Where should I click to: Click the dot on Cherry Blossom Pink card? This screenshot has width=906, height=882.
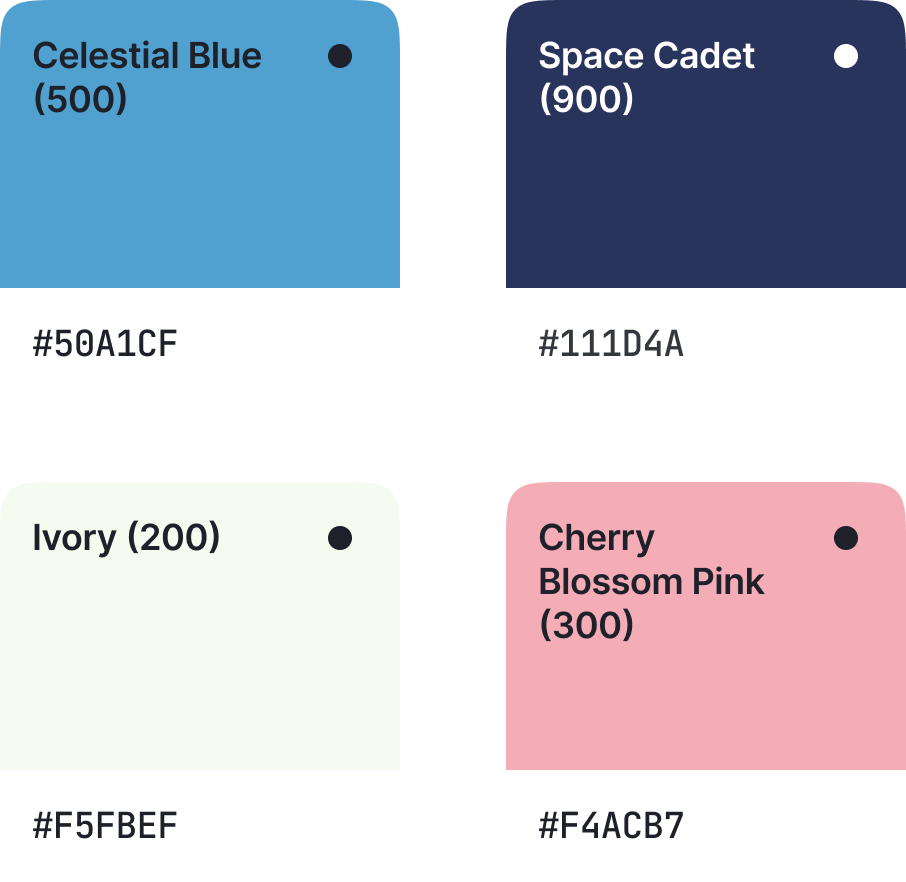[x=846, y=538]
